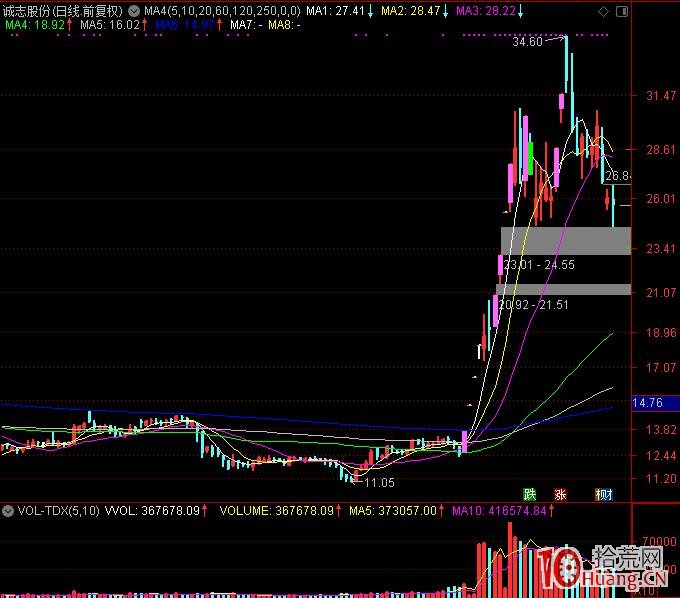Image resolution: width=680 pixels, height=598 pixels.
Task: Click the red 涨 marker icon
Action: click(x=560, y=494)
